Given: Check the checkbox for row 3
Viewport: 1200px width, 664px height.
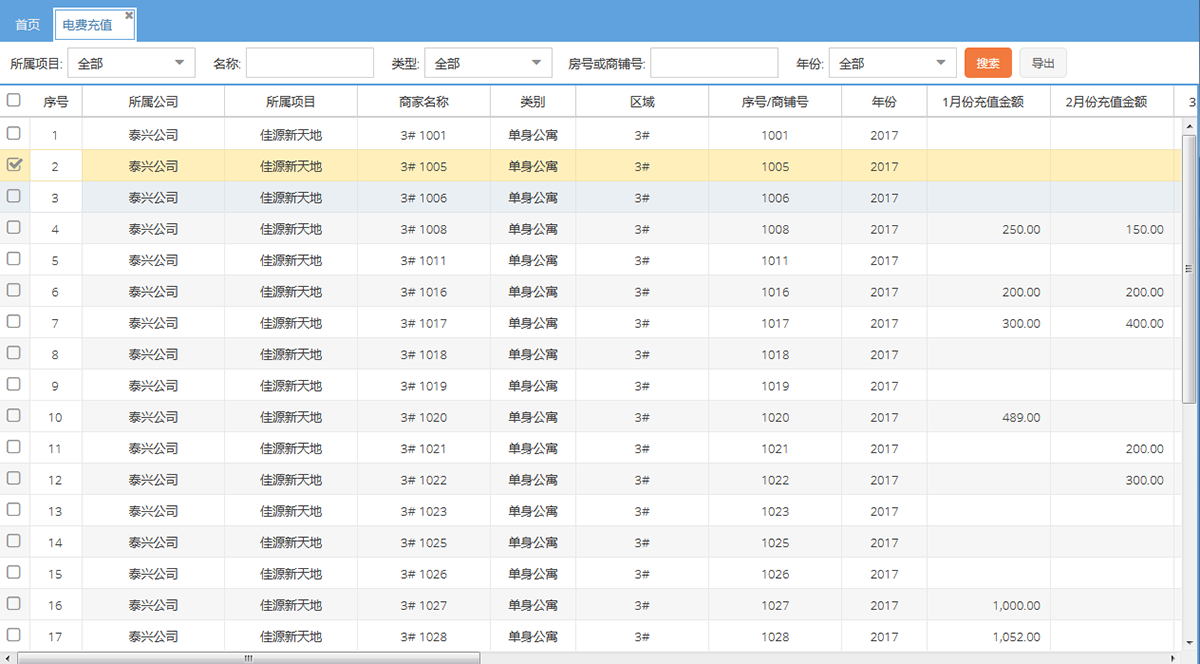Looking at the screenshot, I should (14, 196).
